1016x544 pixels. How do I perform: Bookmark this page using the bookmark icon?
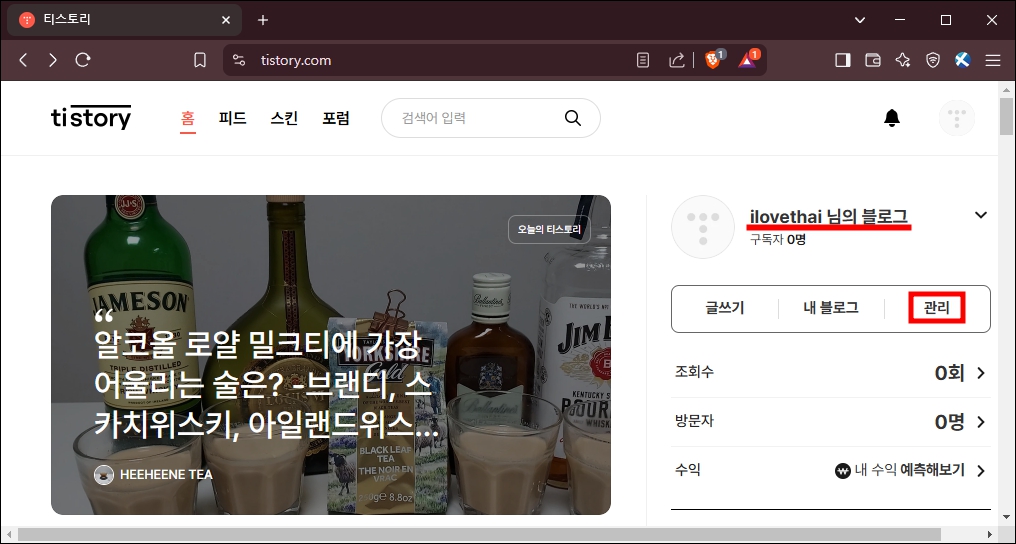[200, 60]
